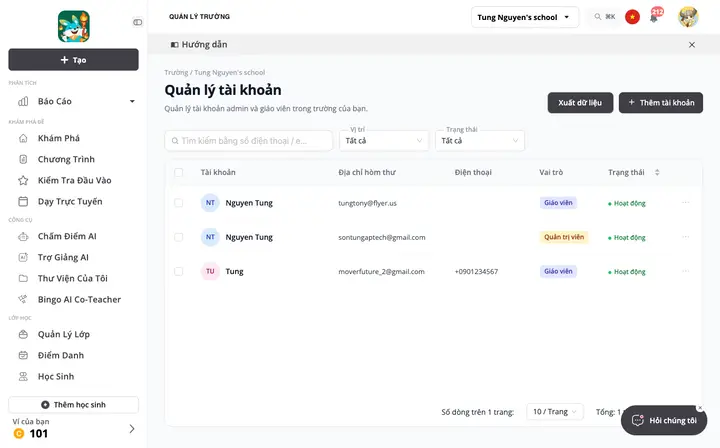Click the rabbit app logo
Viewport: 720px width, 448px height.
(x=73, y=26)
